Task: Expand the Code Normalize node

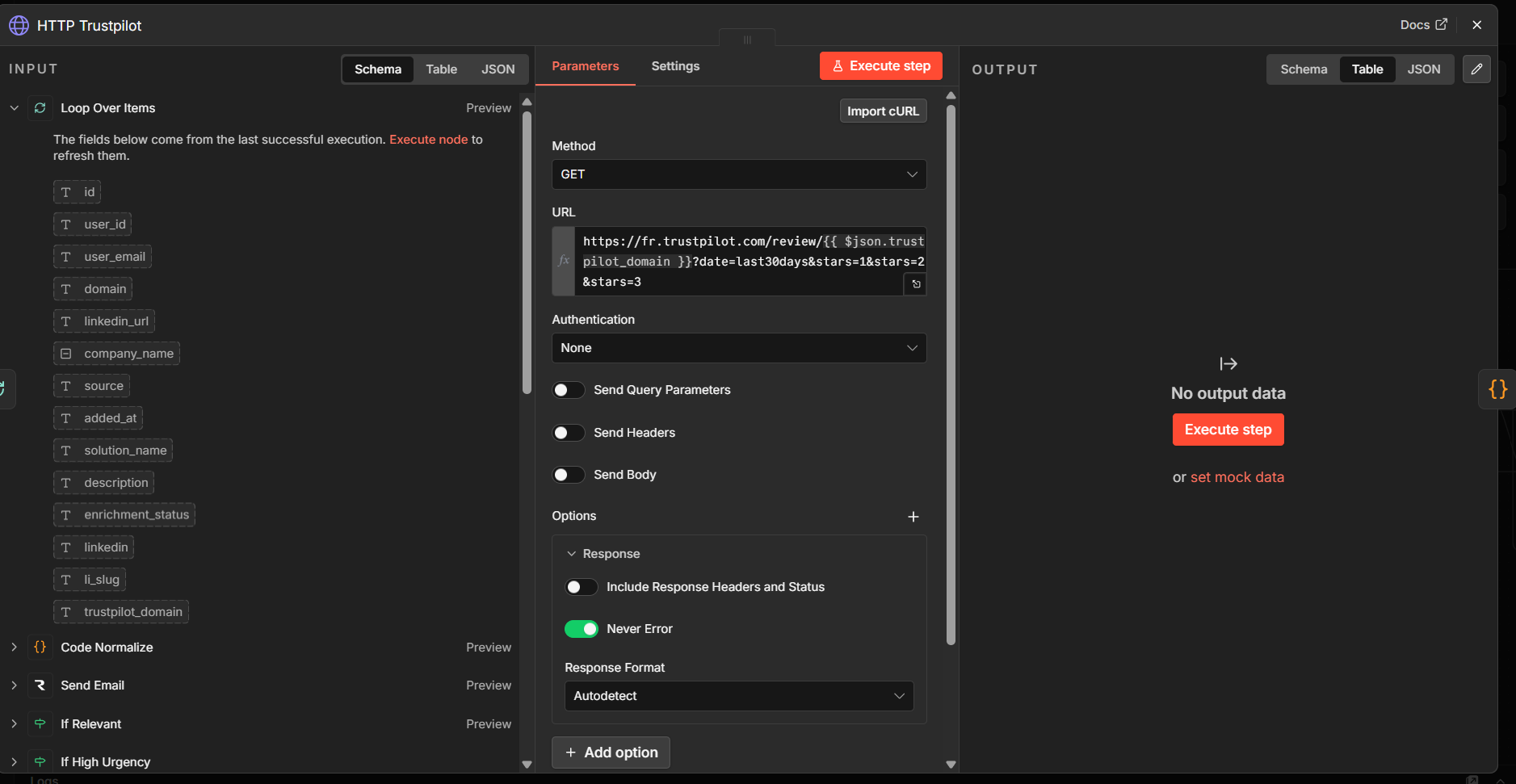Action: point(14,647)
